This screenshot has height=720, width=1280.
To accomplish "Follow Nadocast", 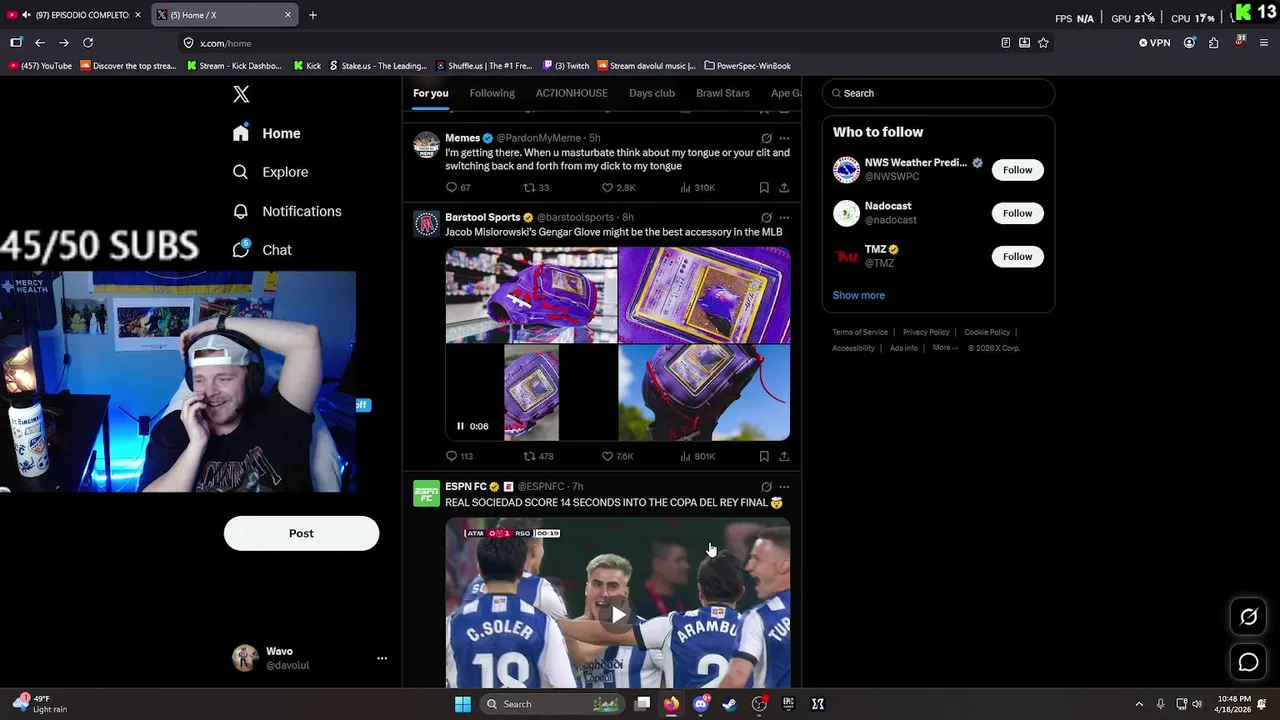I will click(1017, 213).
